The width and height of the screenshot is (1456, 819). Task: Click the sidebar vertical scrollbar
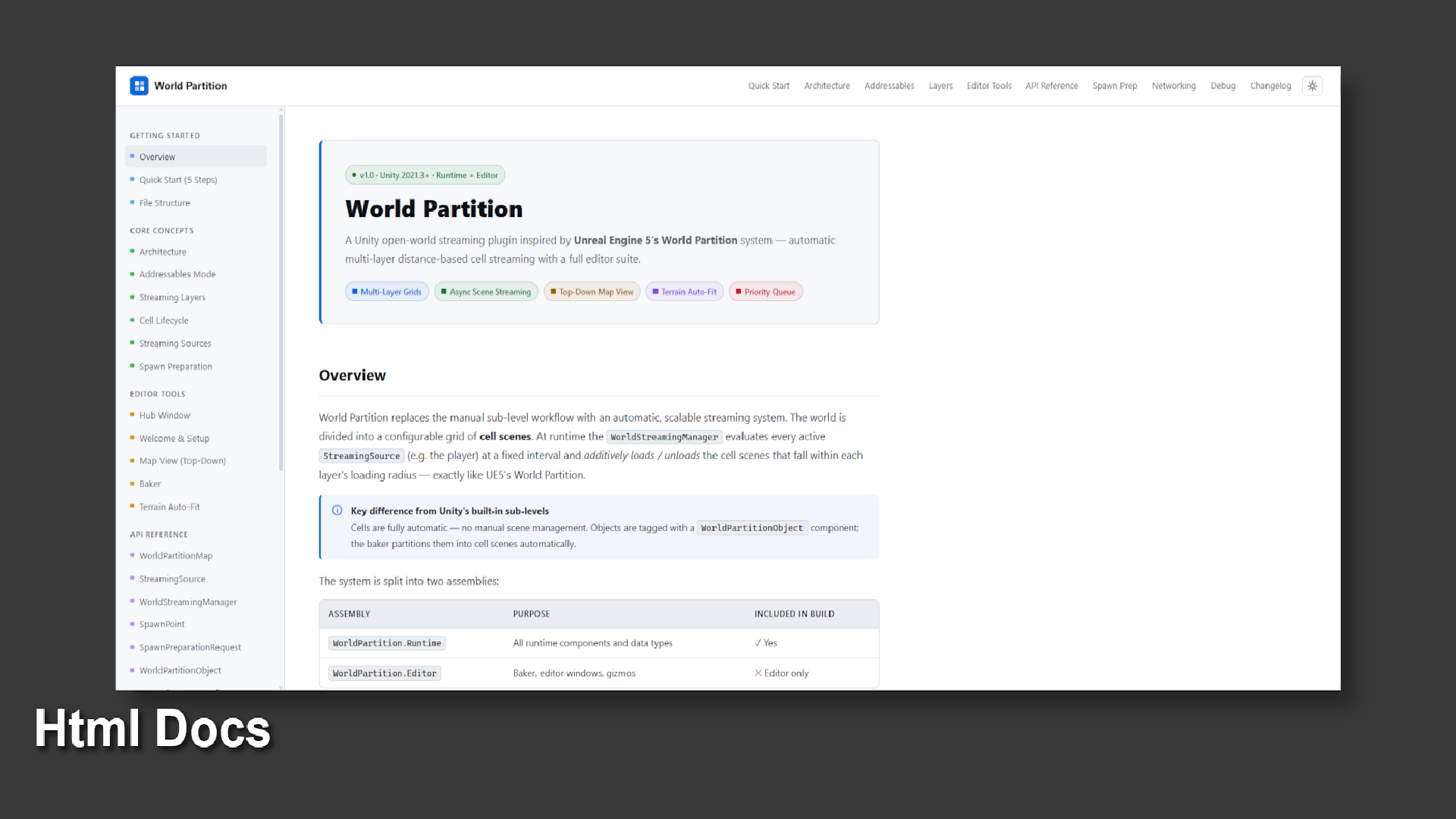(x=281, y=292)
